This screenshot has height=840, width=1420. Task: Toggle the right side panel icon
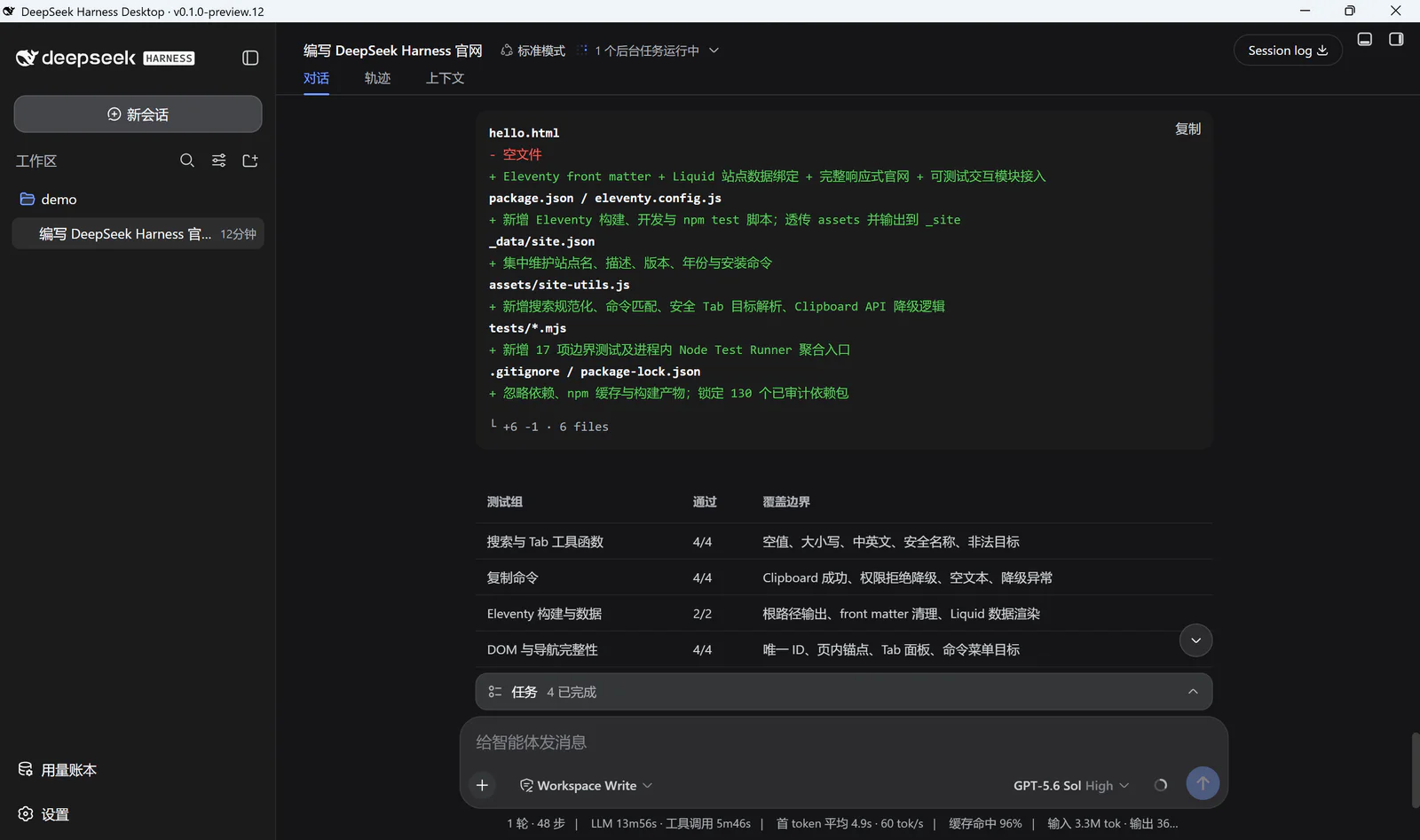[1396, 39]
